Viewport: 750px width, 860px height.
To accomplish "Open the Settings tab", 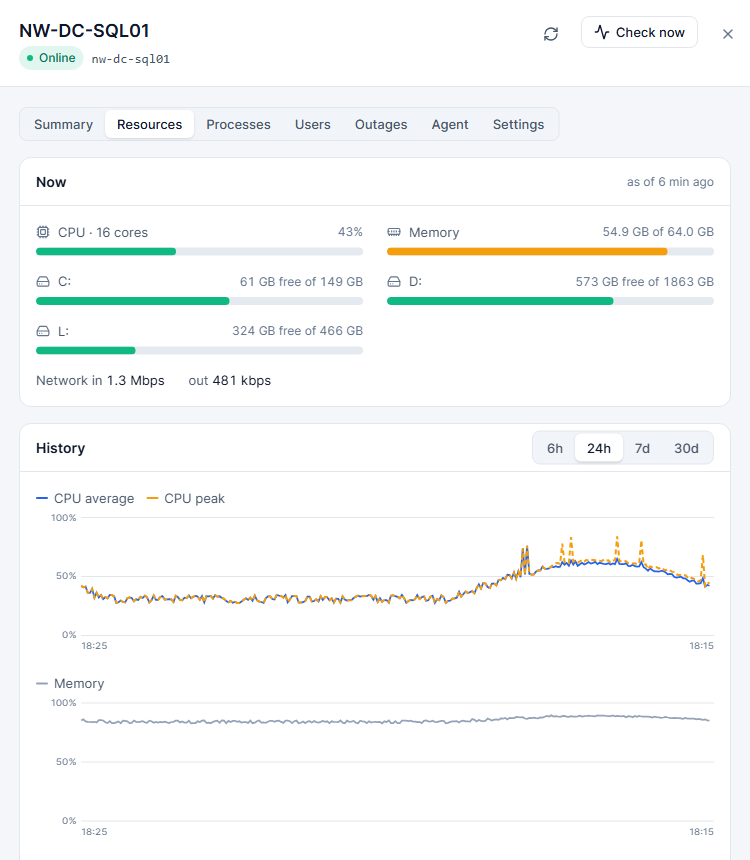I will [x=518, y=125].
